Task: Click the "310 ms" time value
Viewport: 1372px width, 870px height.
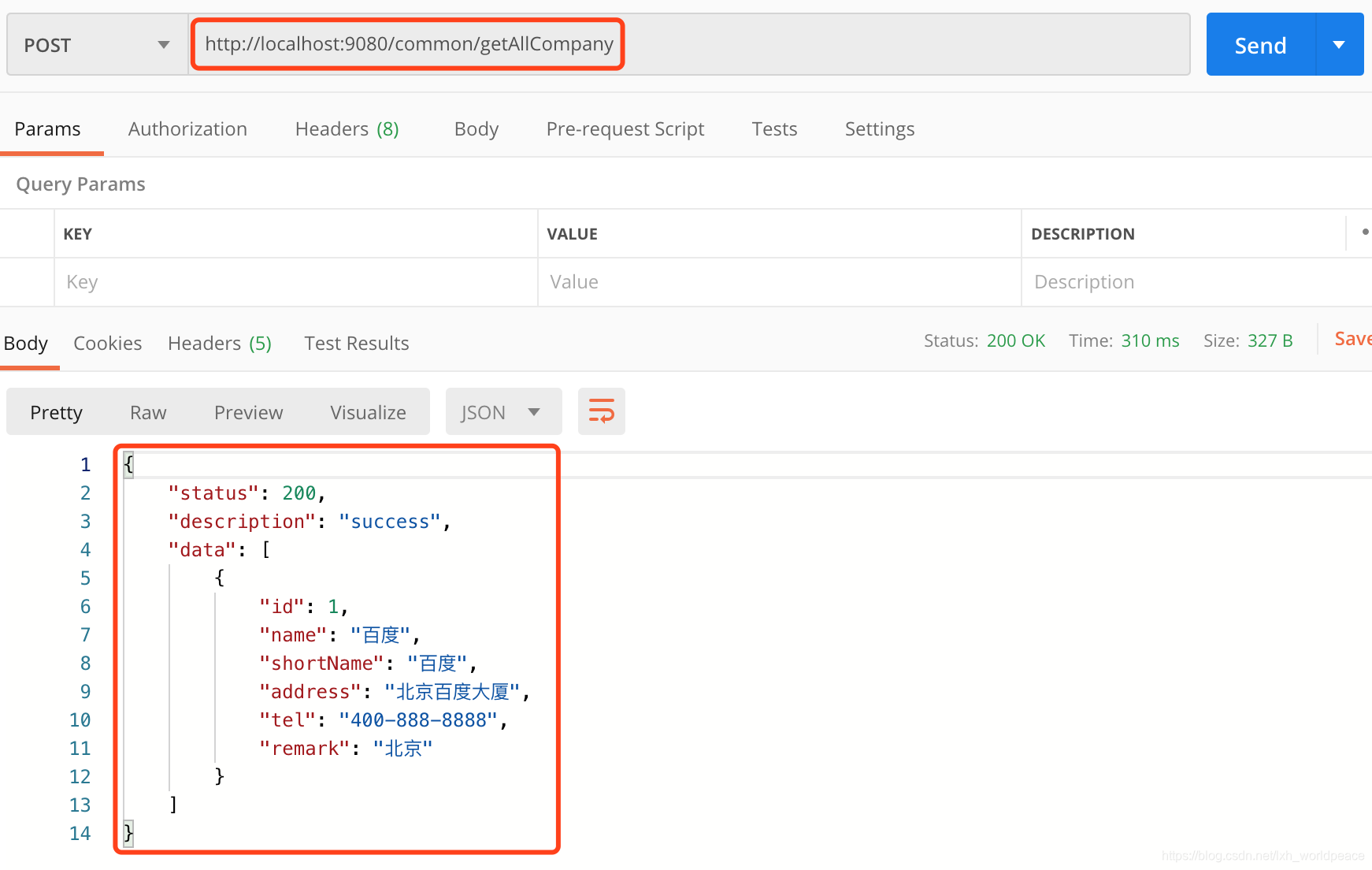Action: tap(1151, 340)
